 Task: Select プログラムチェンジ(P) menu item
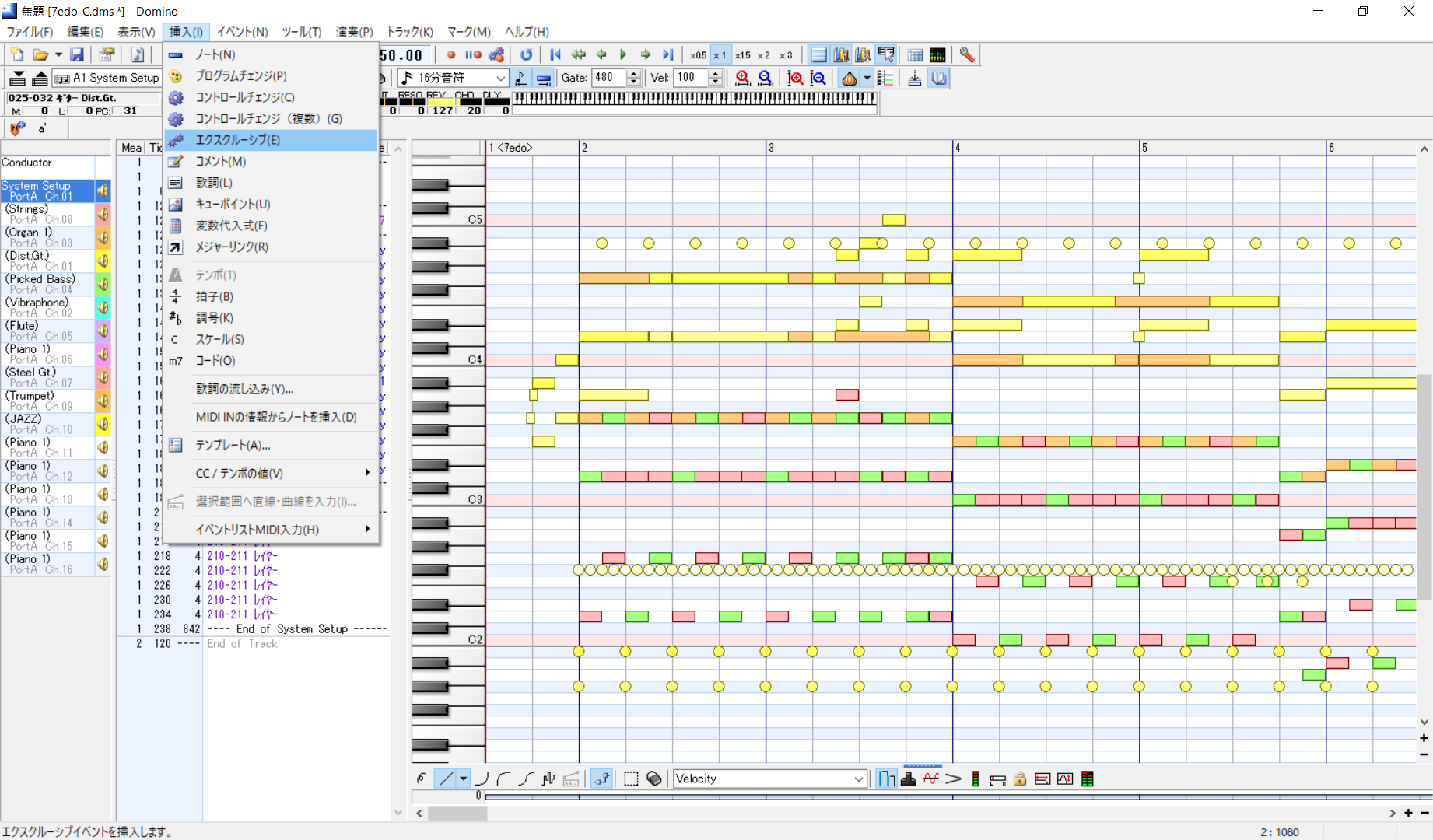point(270,76)
